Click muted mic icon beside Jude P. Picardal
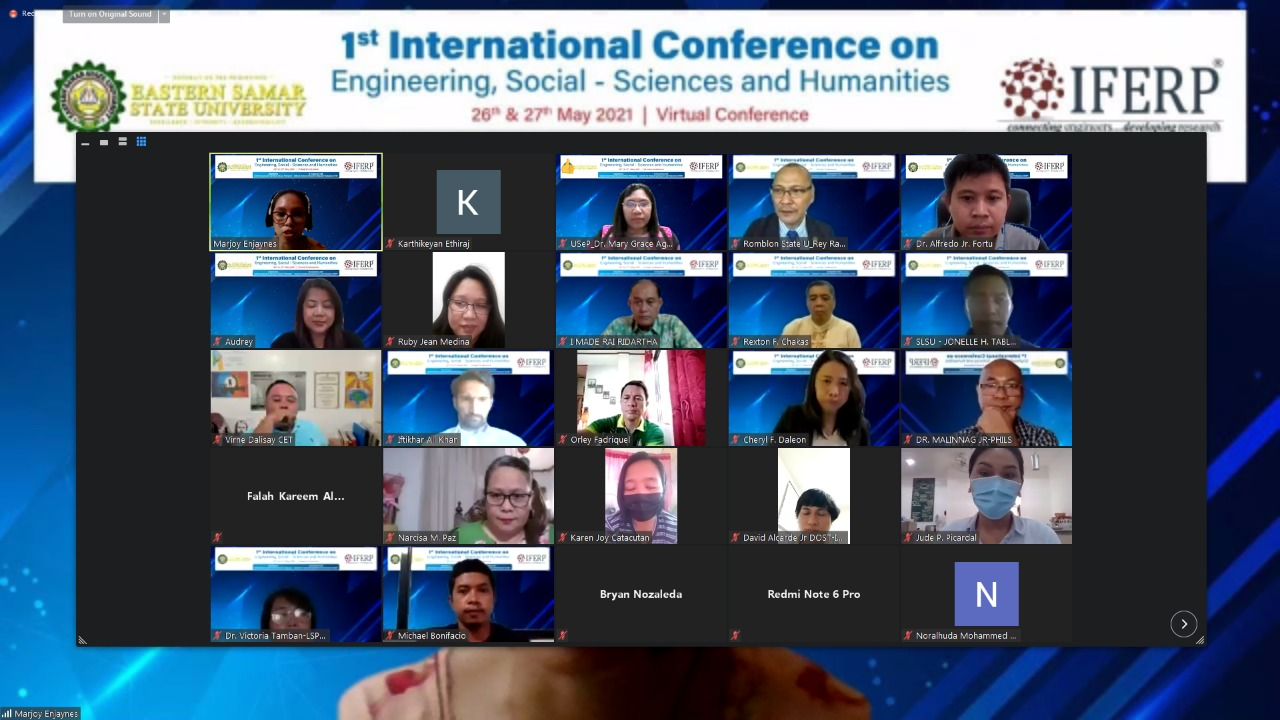The image size is (1280, 720). [909, 538]
